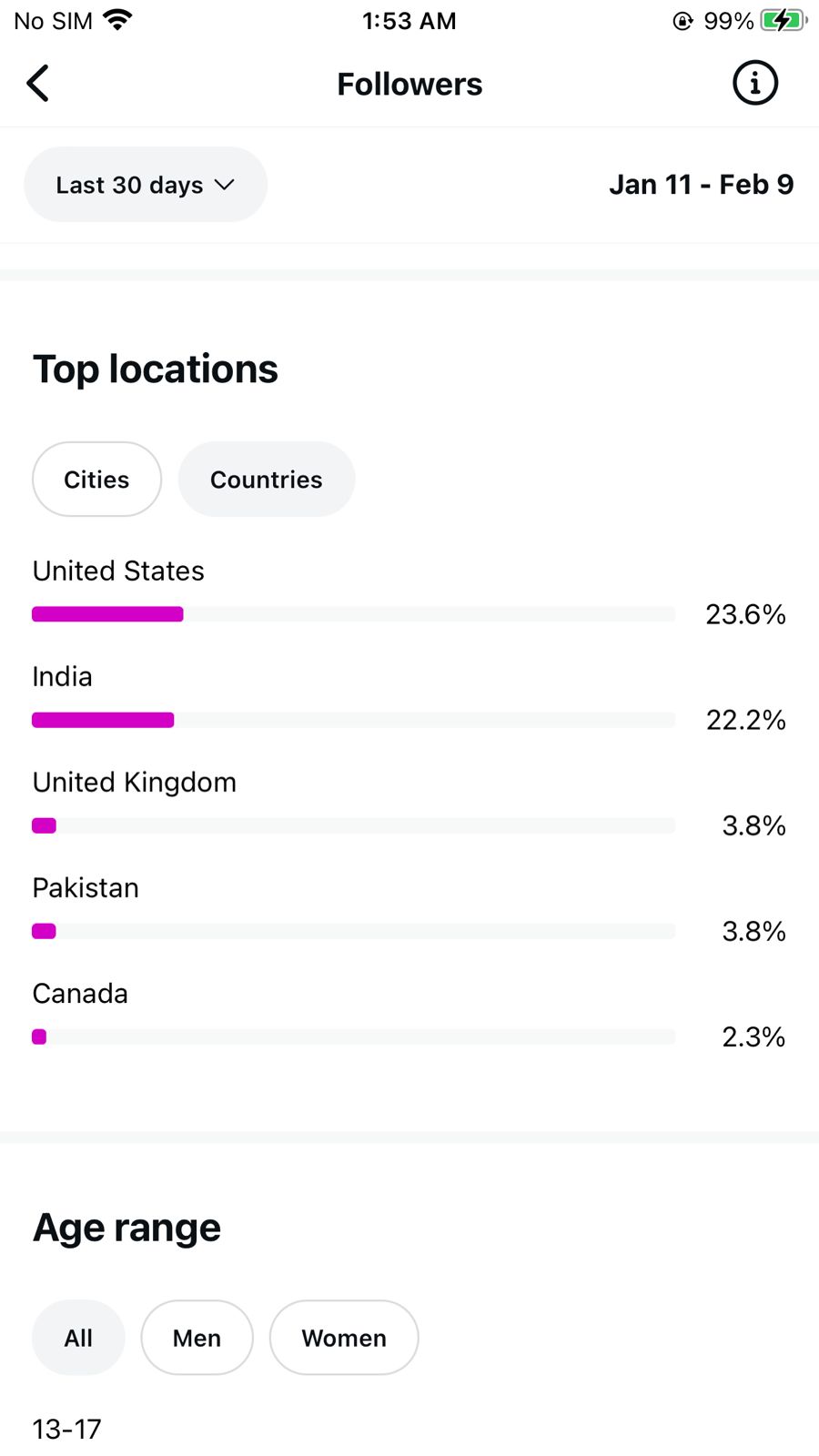Tap the Wi-Fi status icon
819x1456 pixels.
[117, 20]
